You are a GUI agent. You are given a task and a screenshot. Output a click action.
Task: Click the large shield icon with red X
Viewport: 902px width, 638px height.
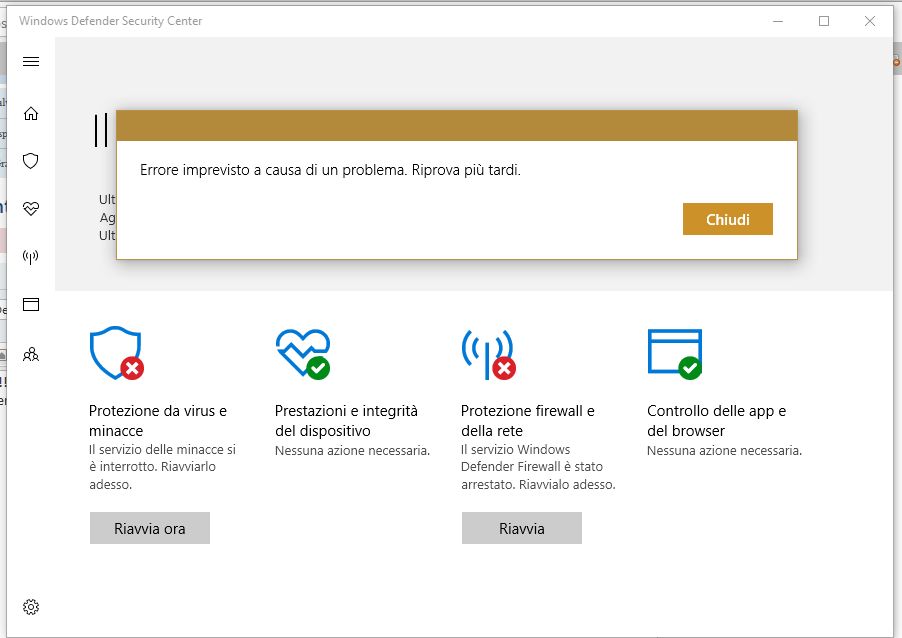[x=117, y=353]
